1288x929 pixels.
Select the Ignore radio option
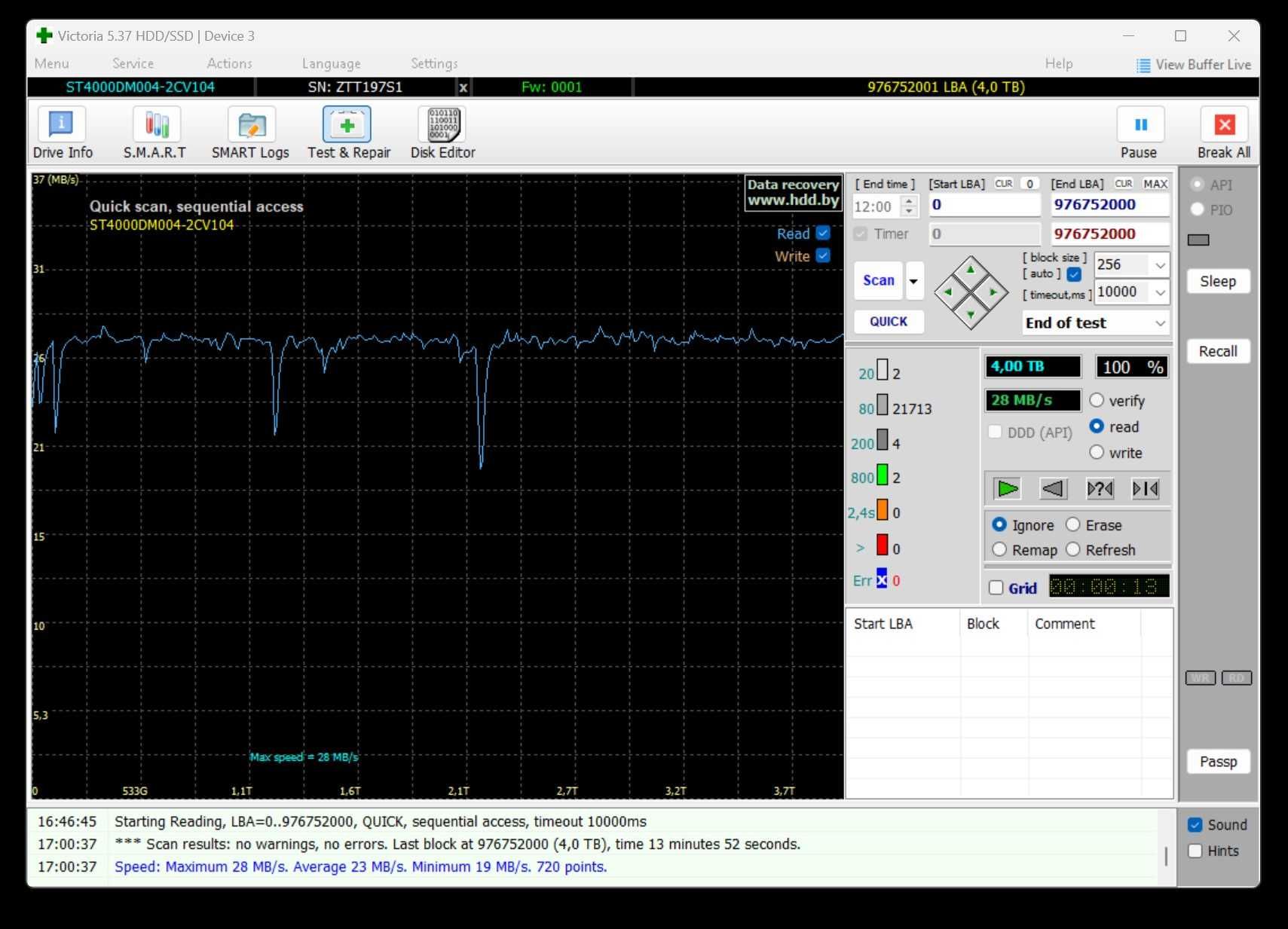999,524
